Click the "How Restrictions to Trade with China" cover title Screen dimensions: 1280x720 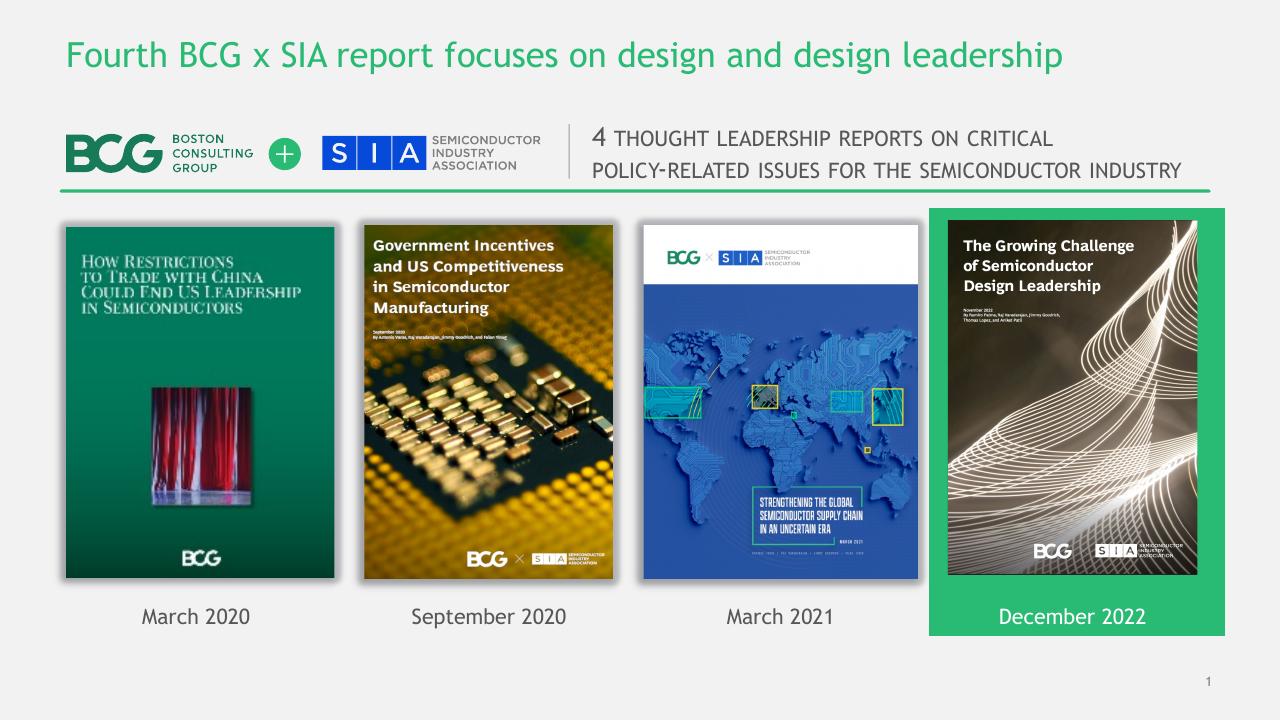pyautogui.click(x=190, y=284)
